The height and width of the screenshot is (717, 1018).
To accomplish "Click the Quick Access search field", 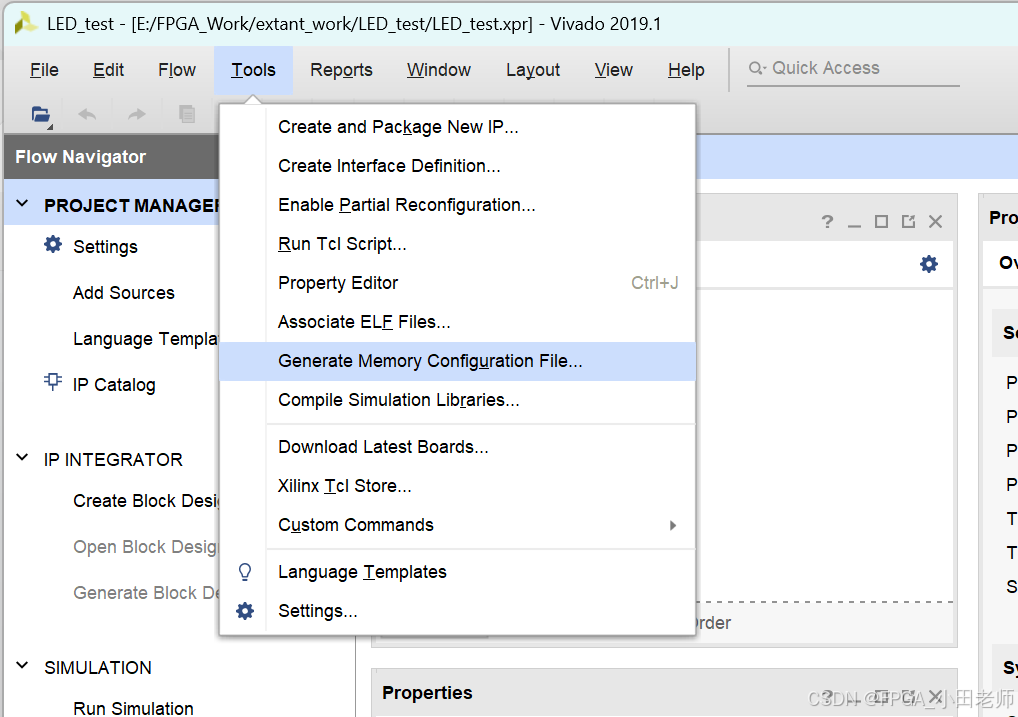I will 853,68.
